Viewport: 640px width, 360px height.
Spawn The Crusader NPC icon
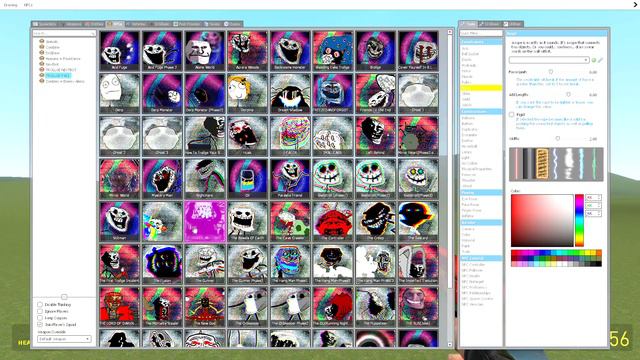tap(247, 306)
